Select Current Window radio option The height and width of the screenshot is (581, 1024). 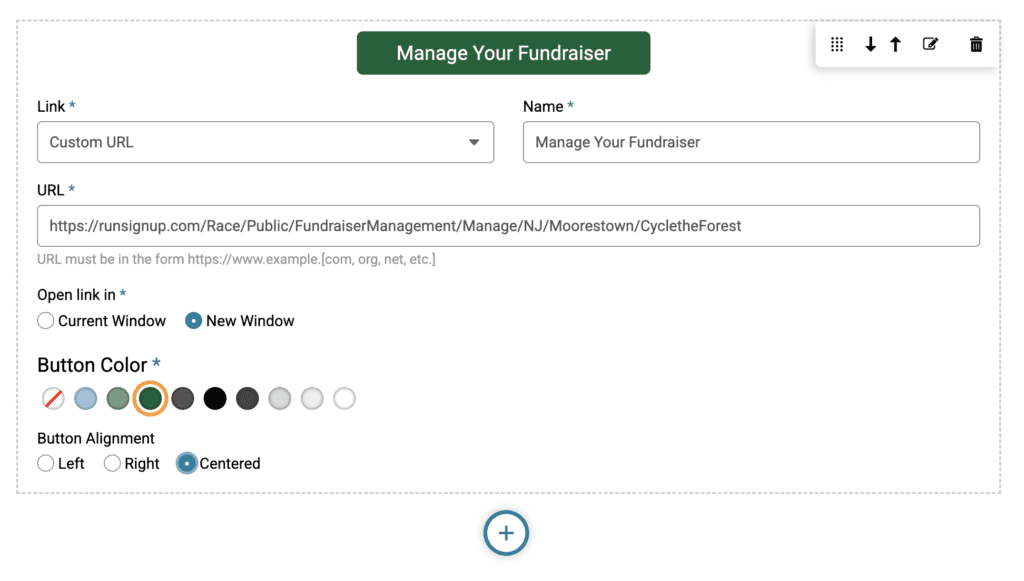pyautogui.click(x=45, y=321)
